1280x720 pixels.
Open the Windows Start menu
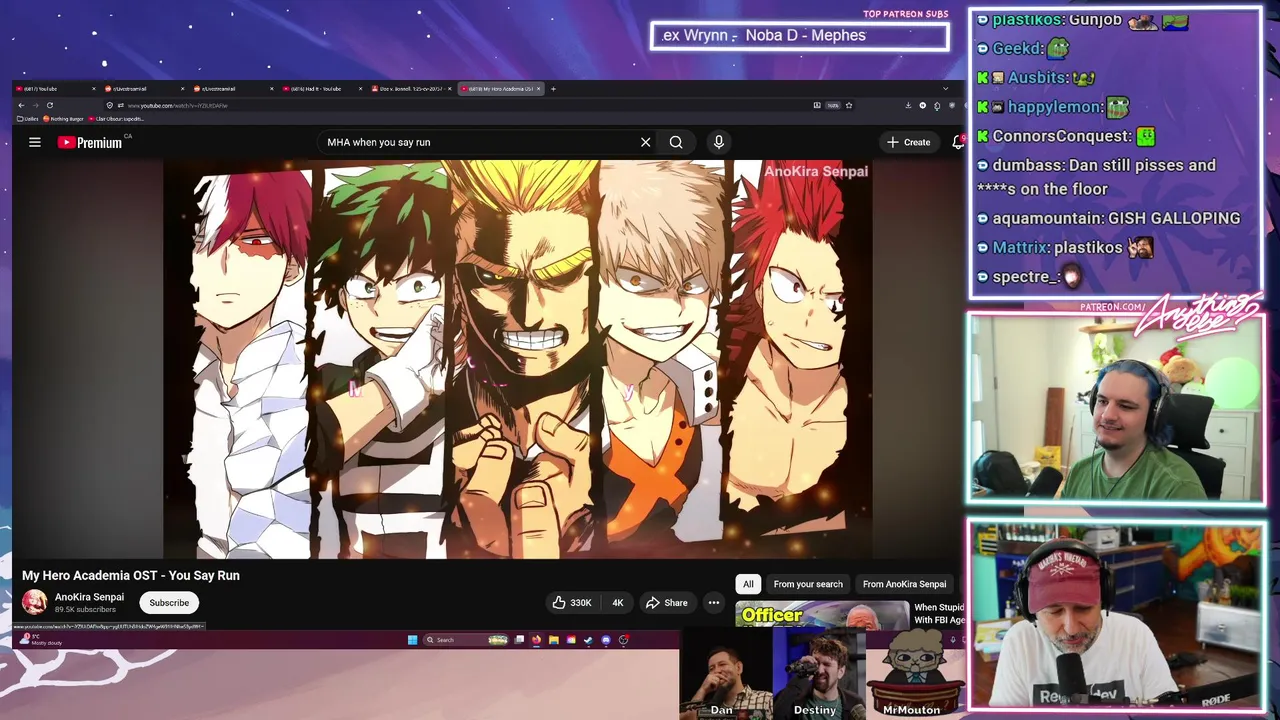(412, 640)
